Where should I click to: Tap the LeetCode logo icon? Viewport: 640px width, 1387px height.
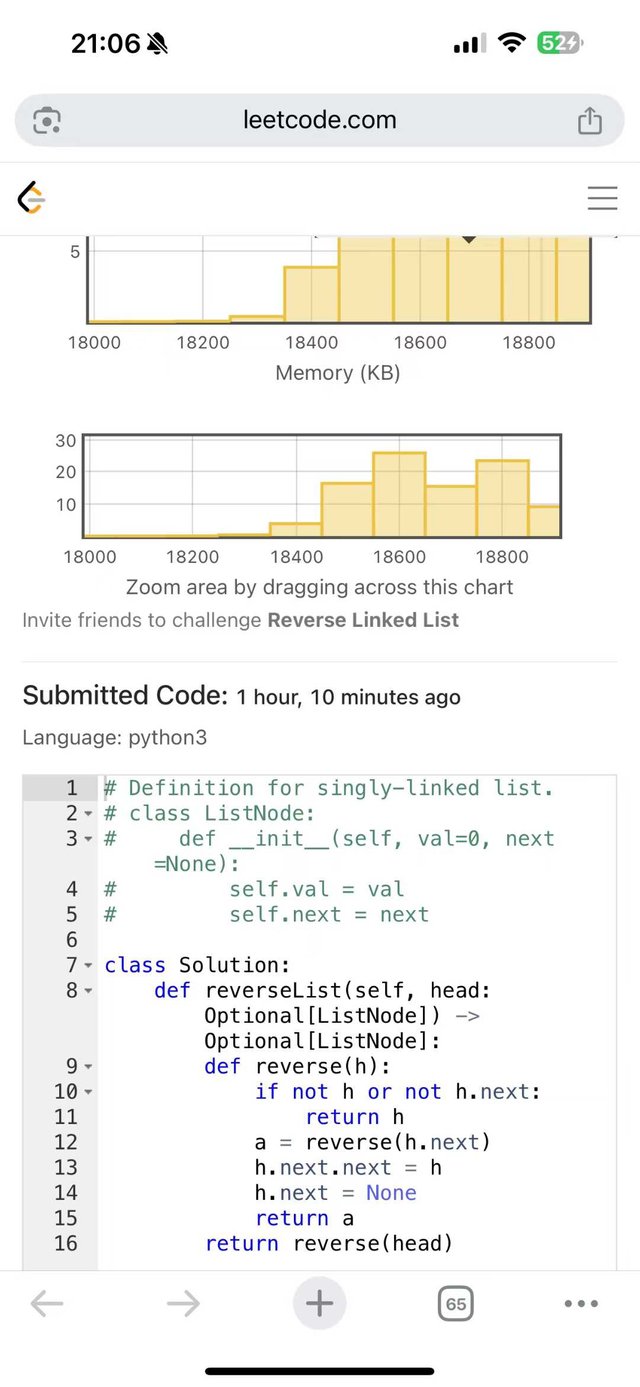(x=32, y=198)
